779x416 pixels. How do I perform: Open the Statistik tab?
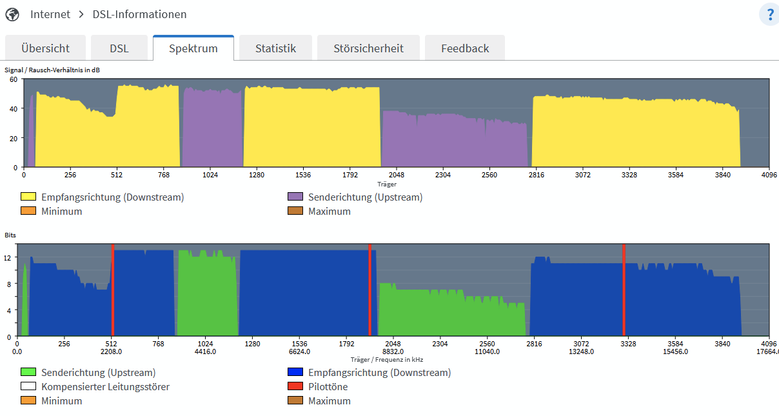click(x=276, y=48)
